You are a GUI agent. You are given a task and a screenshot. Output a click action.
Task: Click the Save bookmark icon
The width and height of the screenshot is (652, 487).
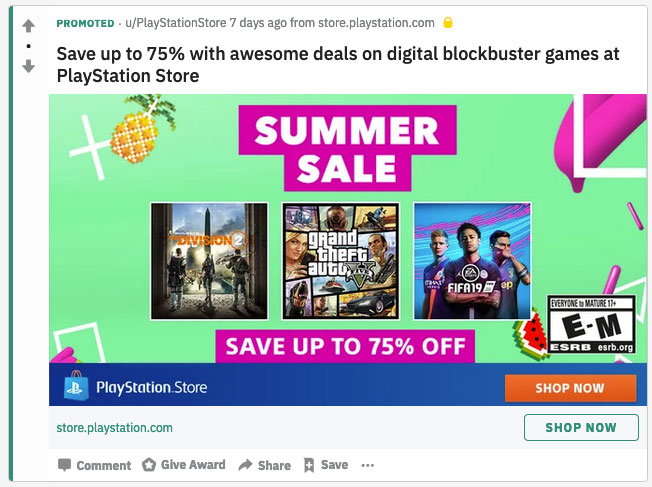point(309,465)
